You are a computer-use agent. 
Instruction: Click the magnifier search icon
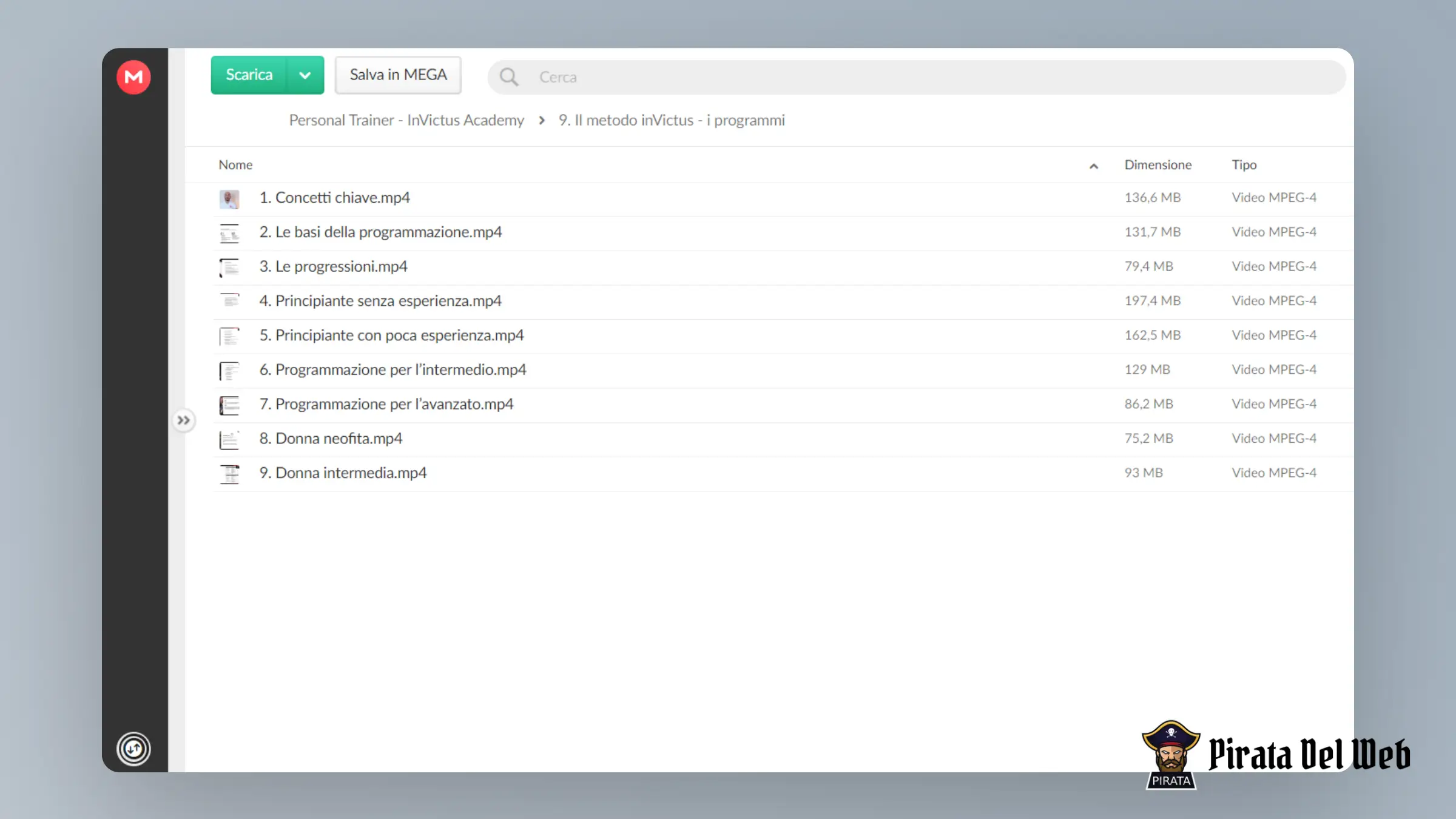coord(509,77)
